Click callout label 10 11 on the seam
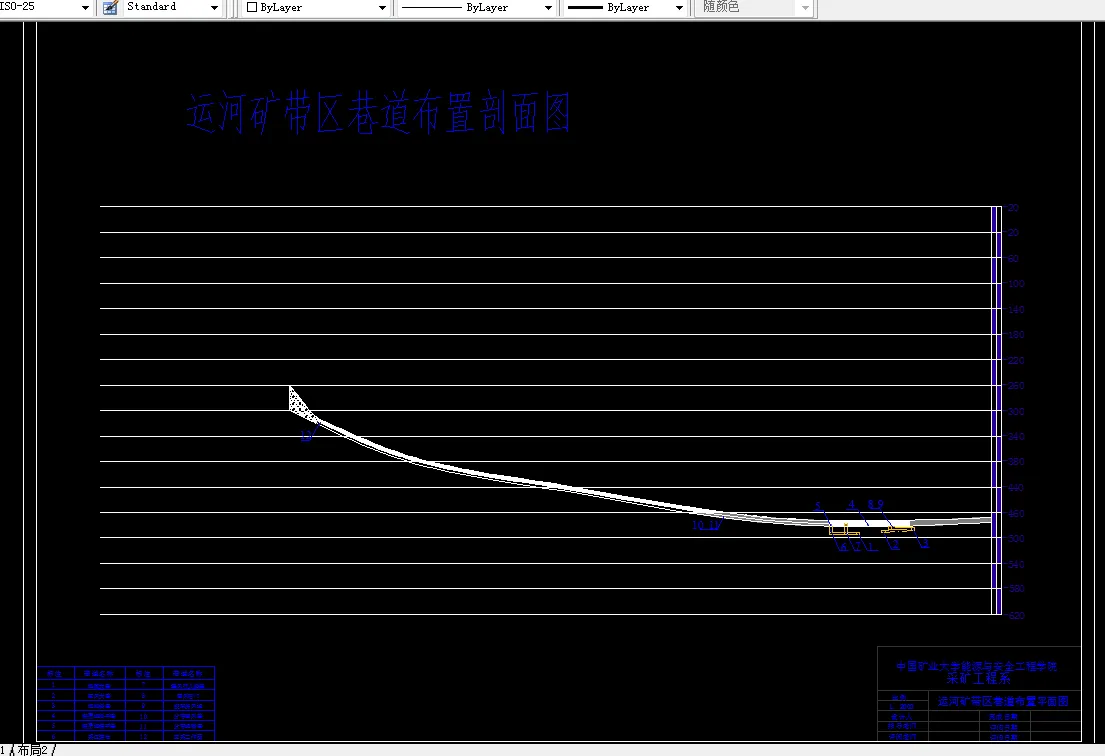 (x=706, y=525)
